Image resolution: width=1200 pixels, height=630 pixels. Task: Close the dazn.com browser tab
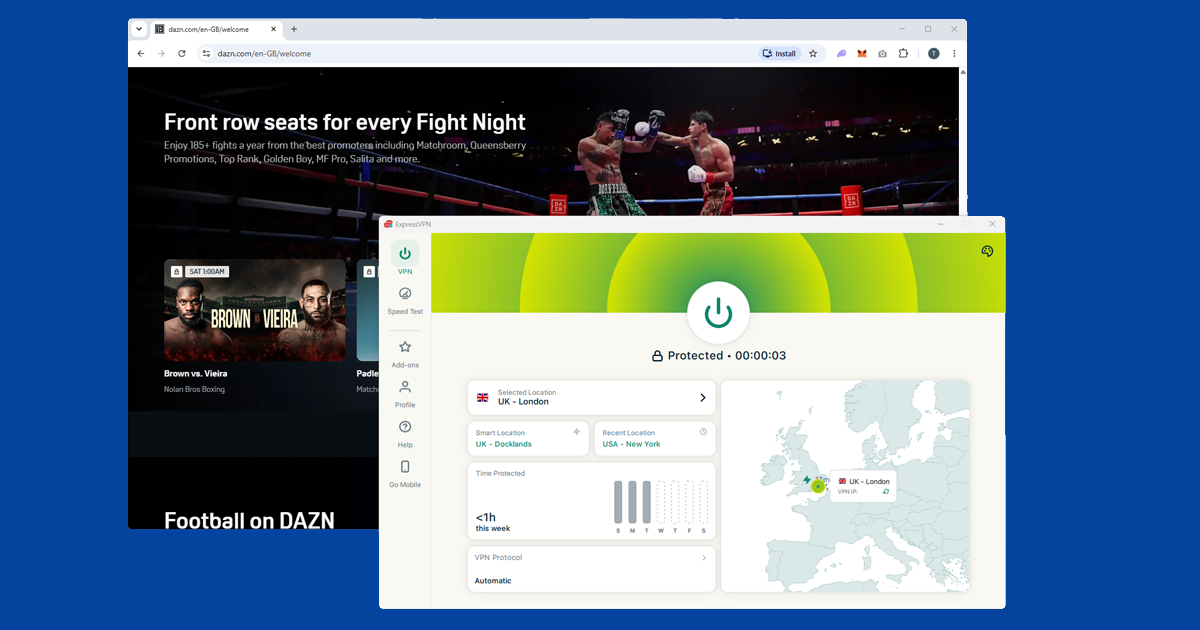click(x=273, y=29)
